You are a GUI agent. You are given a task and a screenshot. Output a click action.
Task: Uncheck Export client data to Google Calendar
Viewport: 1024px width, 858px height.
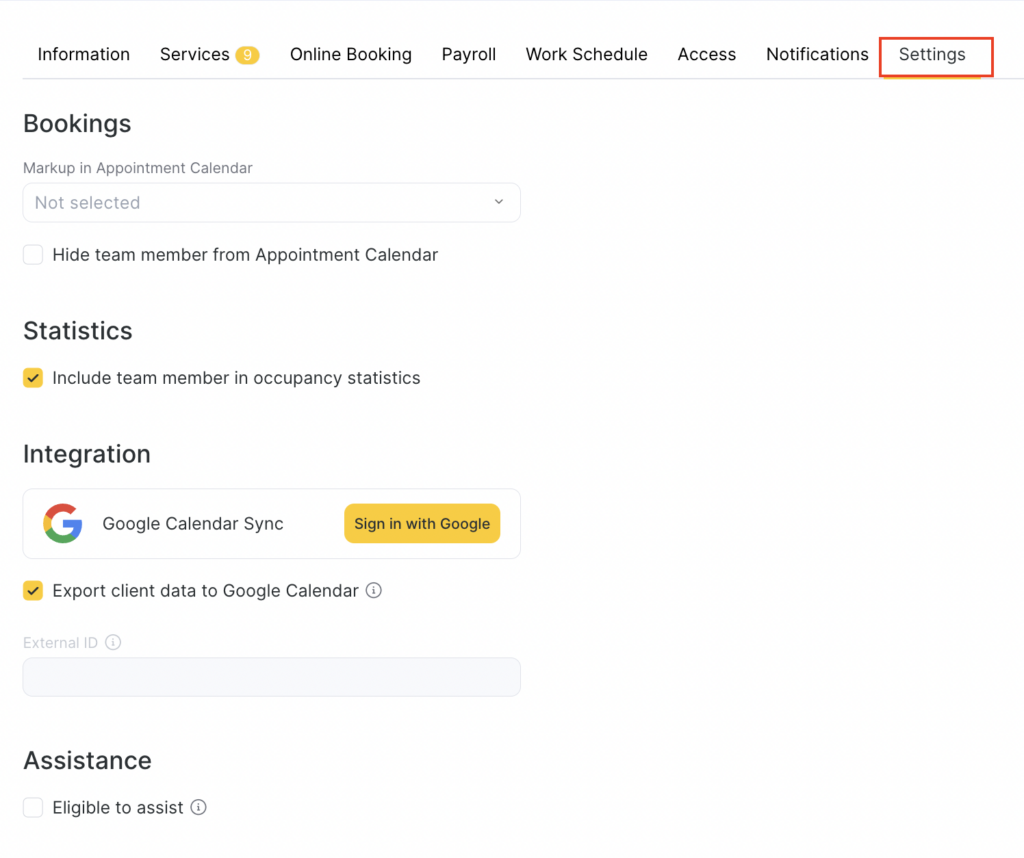[x=33, y=591]
